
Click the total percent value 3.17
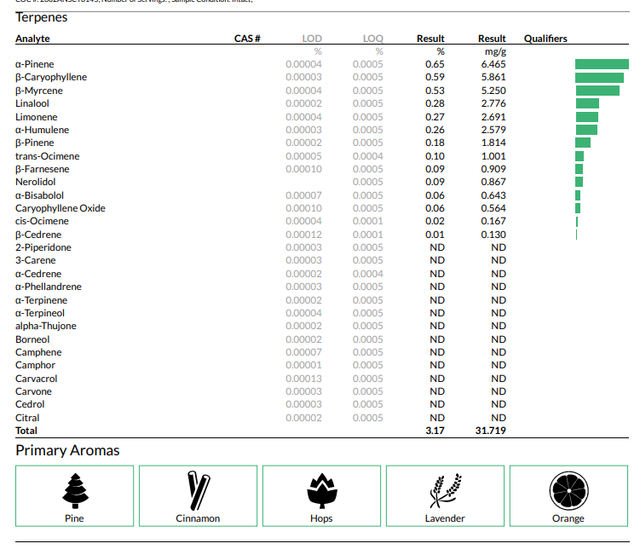[435, 431]
